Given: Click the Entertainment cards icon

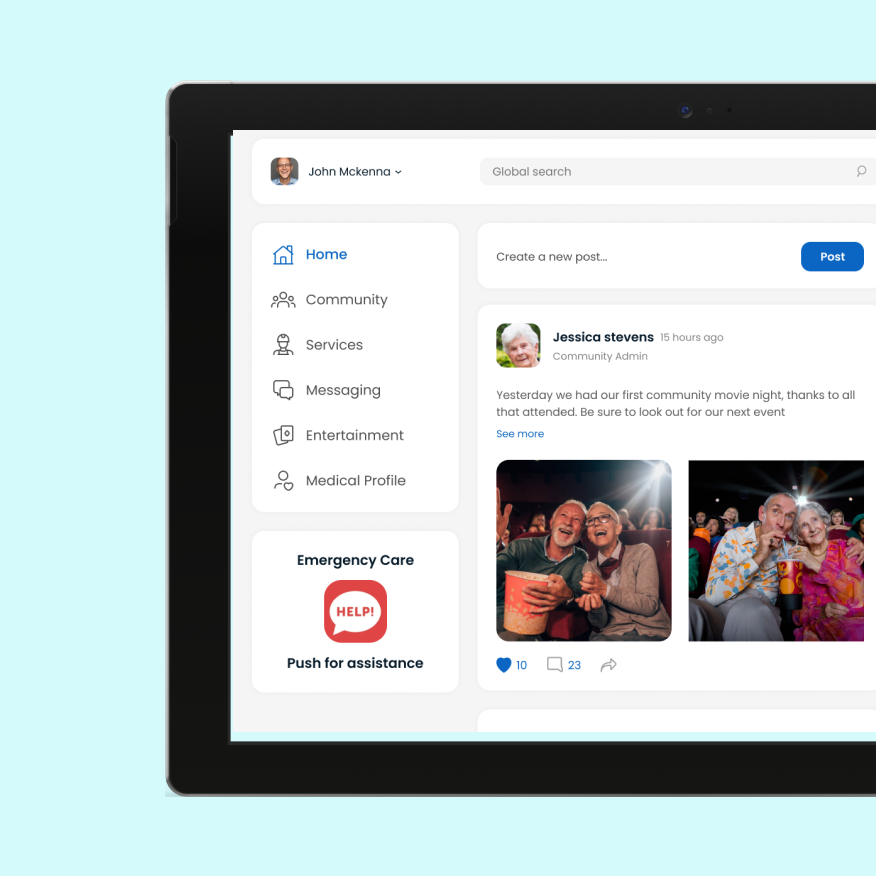Looking at the screenshot, I should tap(283, 435).
